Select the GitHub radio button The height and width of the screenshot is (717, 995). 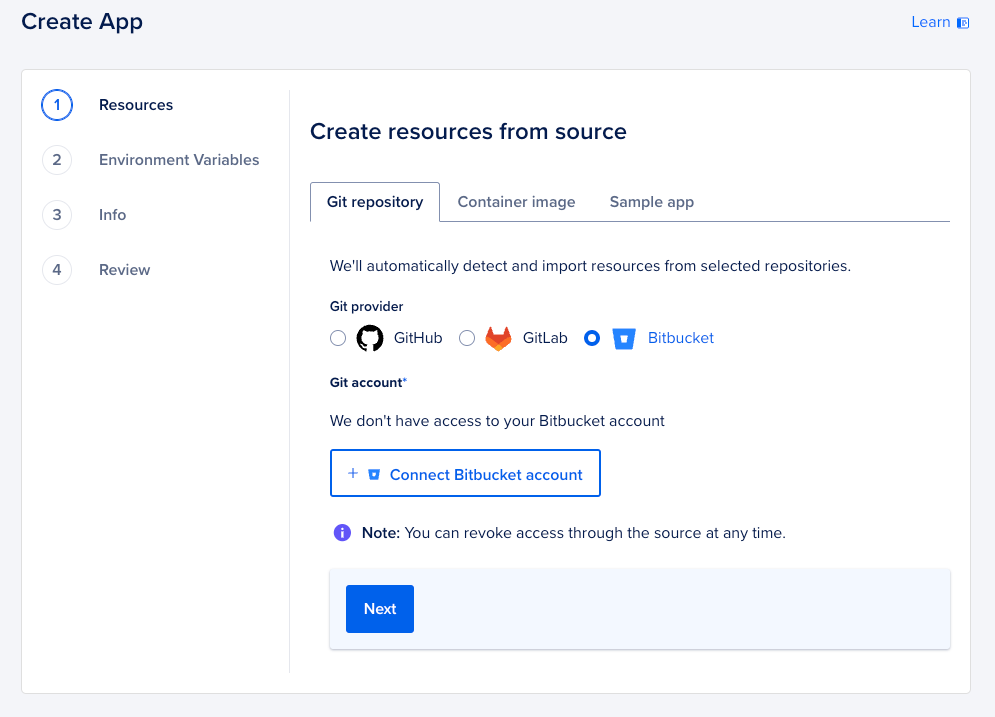(338, 338)
